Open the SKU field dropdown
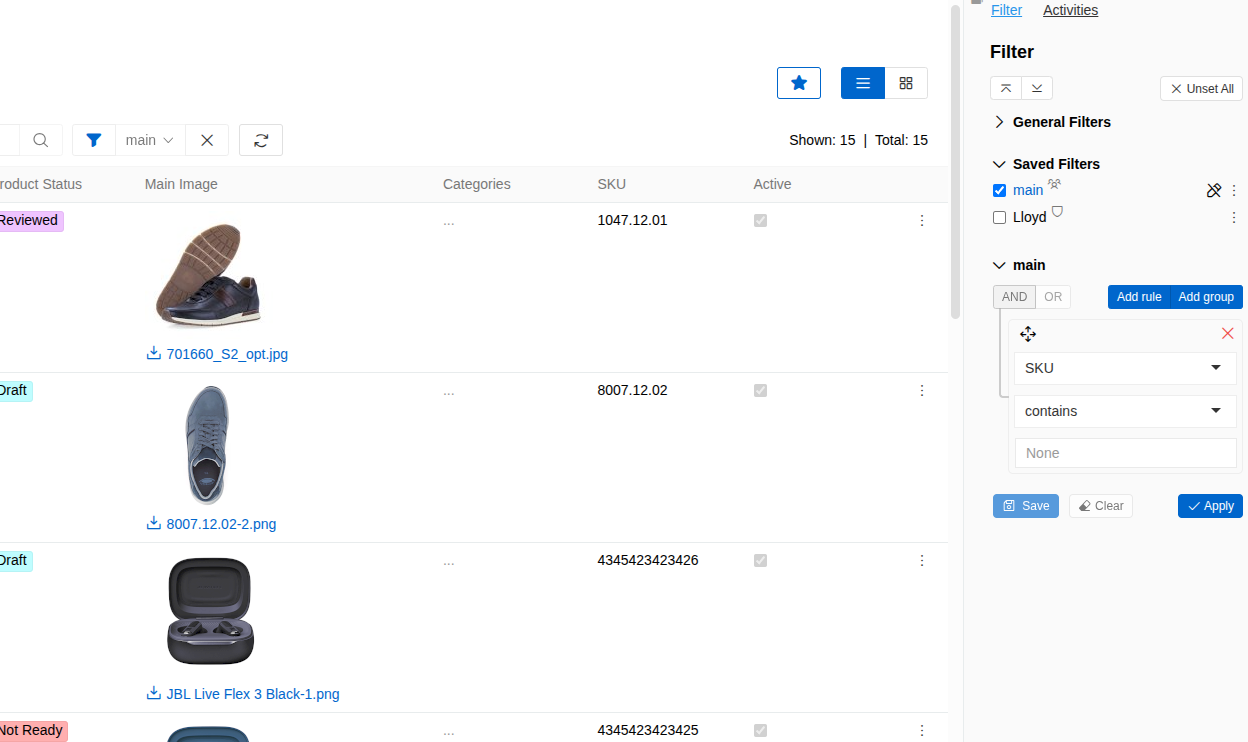This screenshot has height=742, width=1248. coord(1125,368)
